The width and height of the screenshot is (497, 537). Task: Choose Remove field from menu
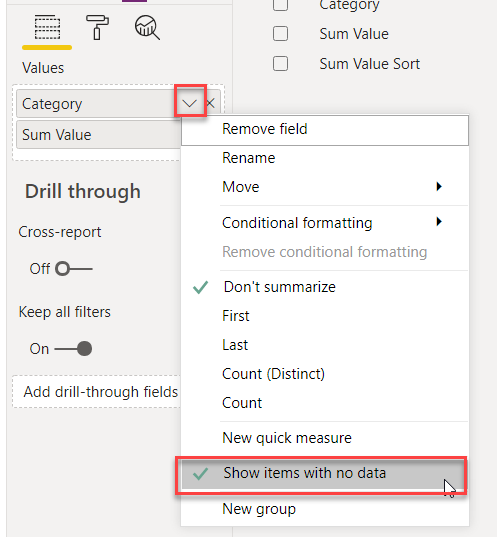pos(325,129)
